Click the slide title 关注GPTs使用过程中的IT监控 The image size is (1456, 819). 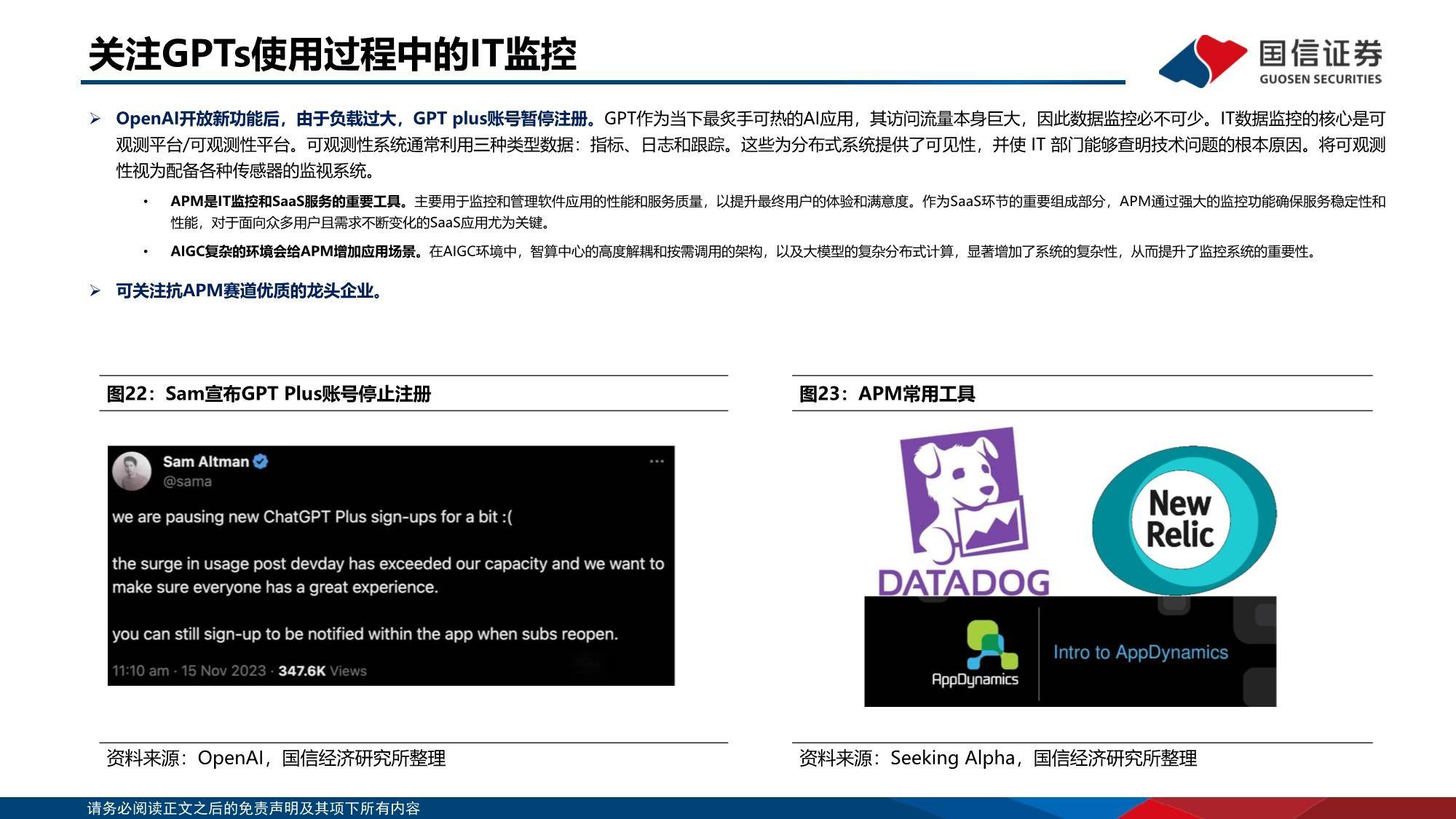pyautogui.click(x=332, y=54)
